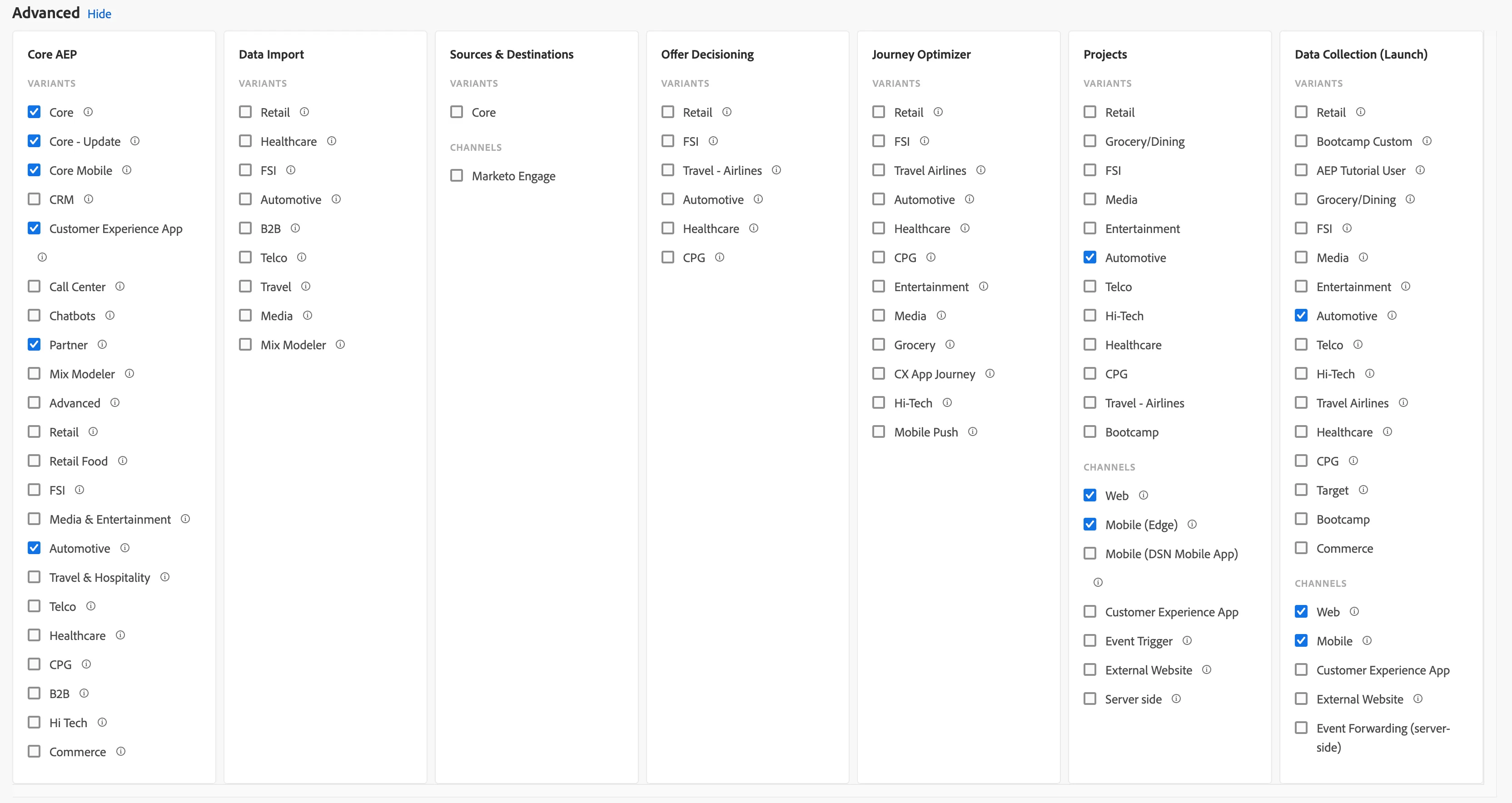This screenshot has height=803, width=1512.
Task: Check Commerce in Data Collection (Launch)
Action: [x=1301, y=548]
